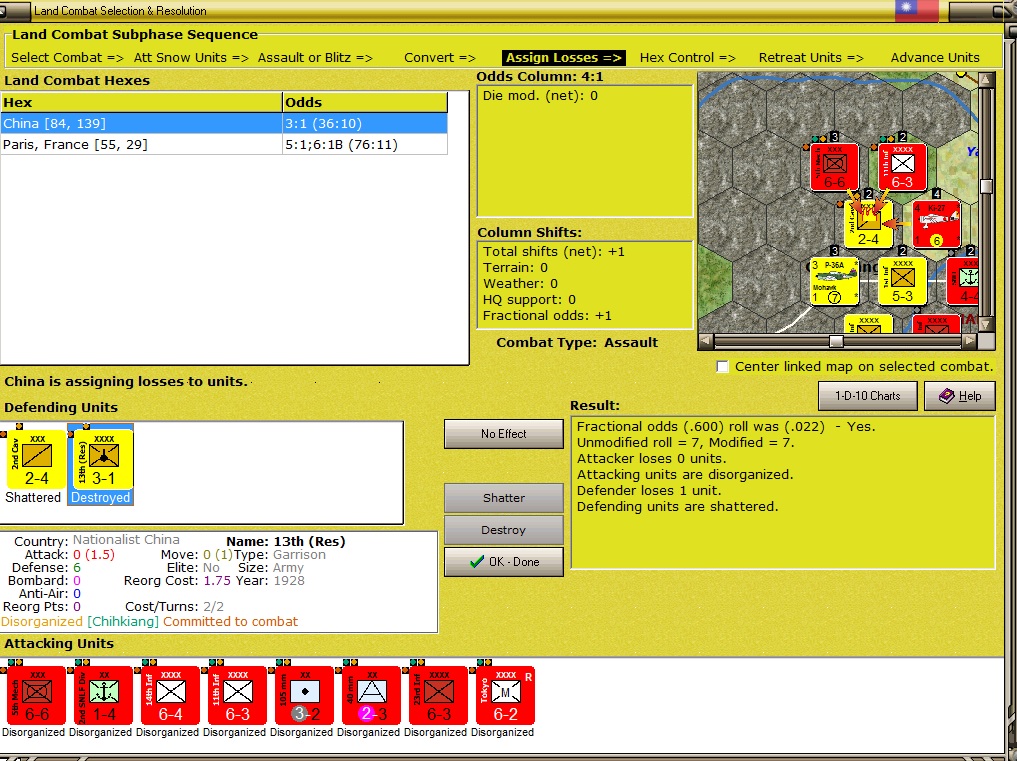Click the Committed to combat status text

point(230,622)
